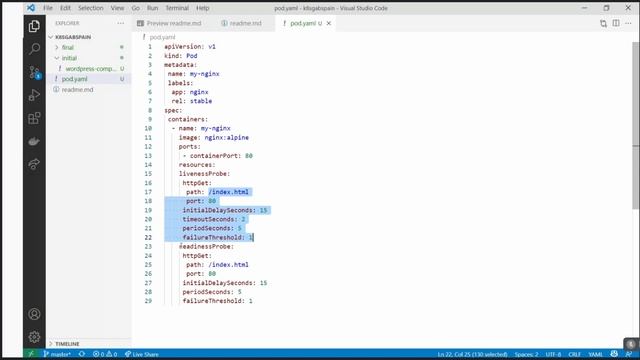Click pod.yaml breadcrumb

coord(162,37)
